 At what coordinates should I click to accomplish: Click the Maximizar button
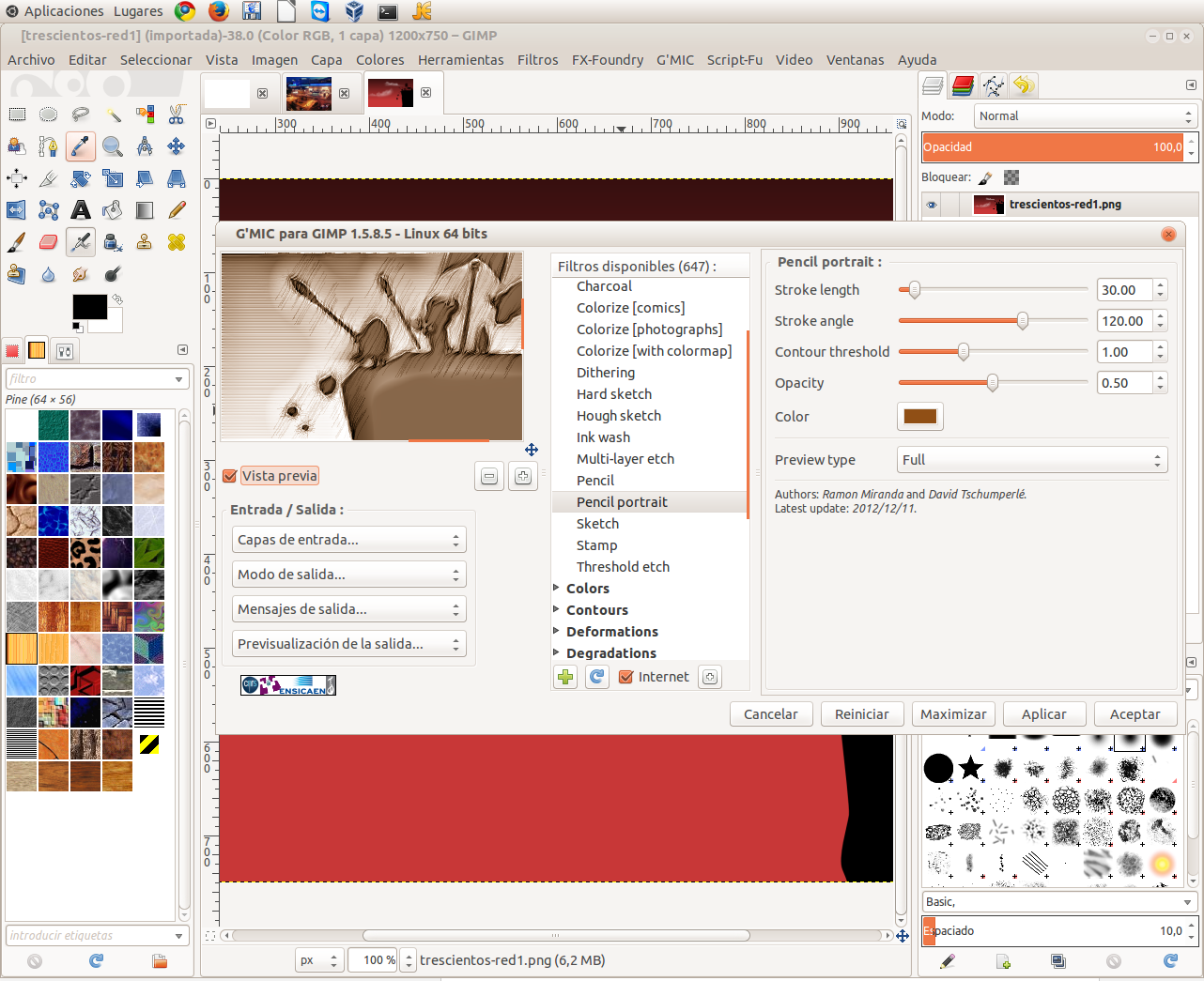953,714
